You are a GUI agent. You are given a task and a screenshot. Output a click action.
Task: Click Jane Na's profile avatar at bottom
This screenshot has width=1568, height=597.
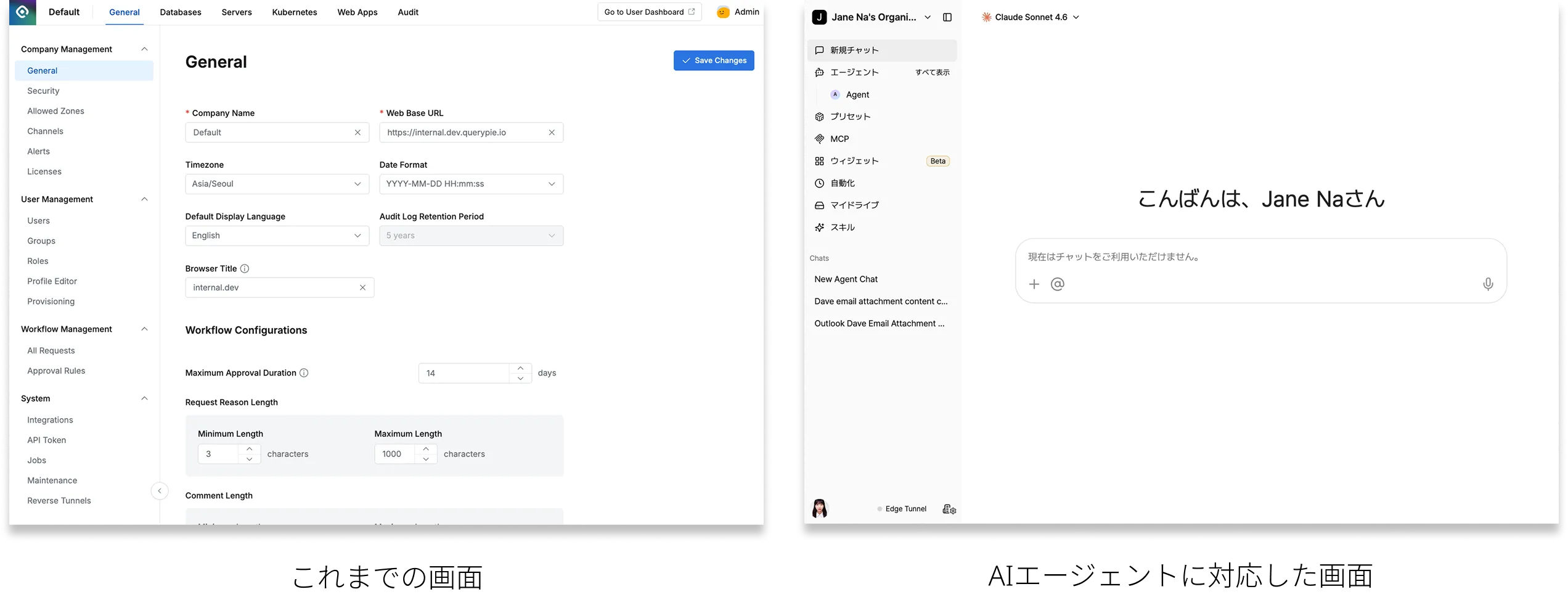(820, 509)
